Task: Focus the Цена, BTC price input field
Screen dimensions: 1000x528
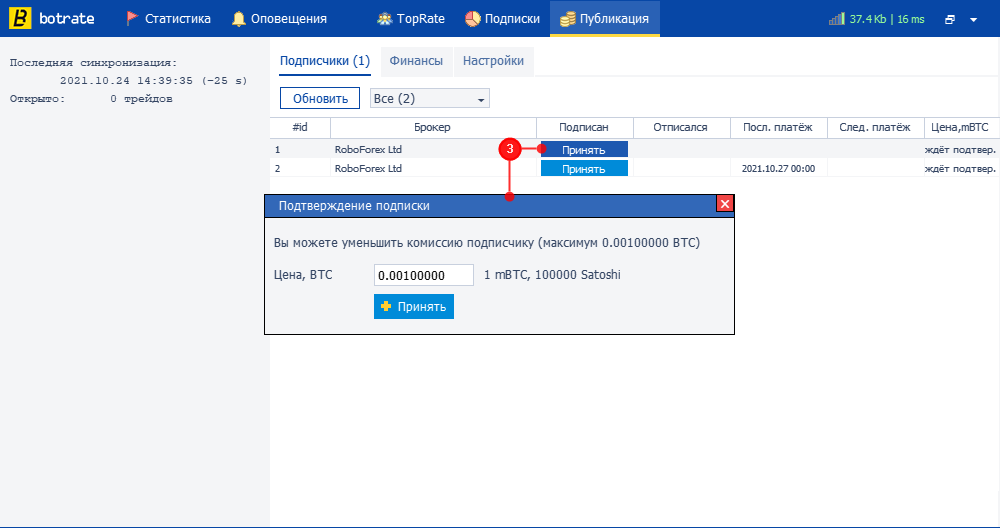Action: click(423, 275)
